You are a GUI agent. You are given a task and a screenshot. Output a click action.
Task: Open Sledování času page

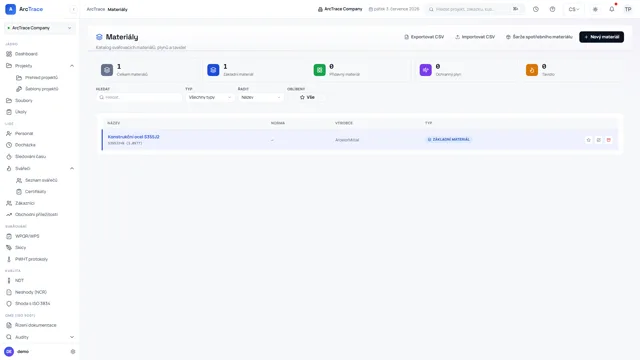(x=30, y=156)
